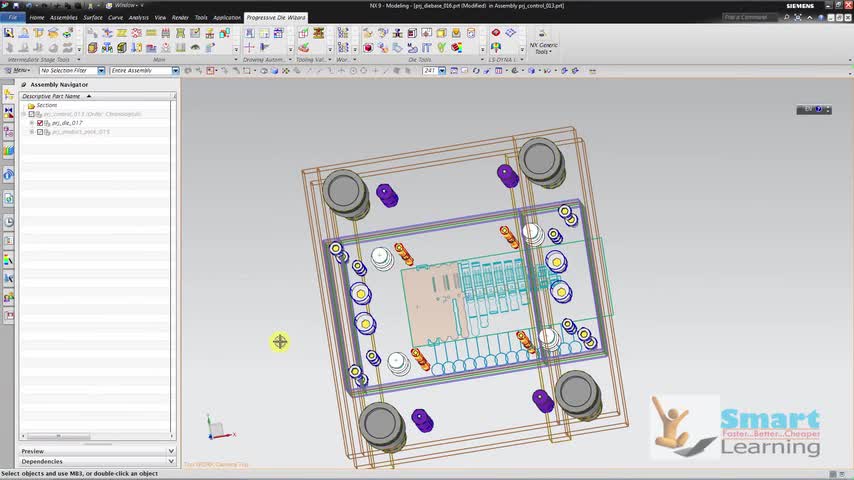Click the pin icon of Assembly Navigator

click(x=23, y=85)
